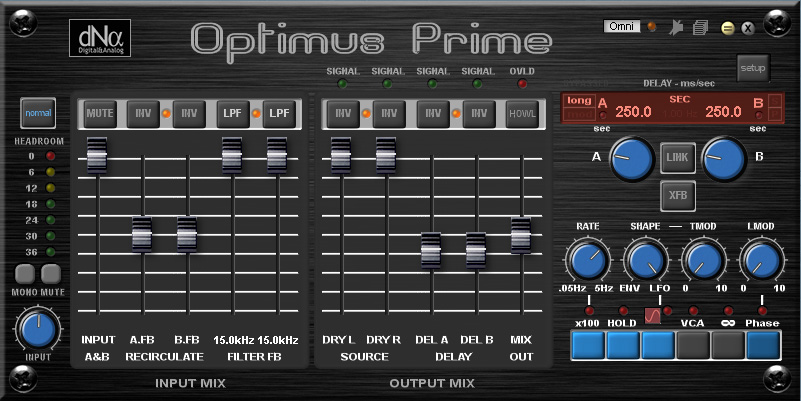
Task: Toggle INV above the DRY R fader
Action: point(389,113)
